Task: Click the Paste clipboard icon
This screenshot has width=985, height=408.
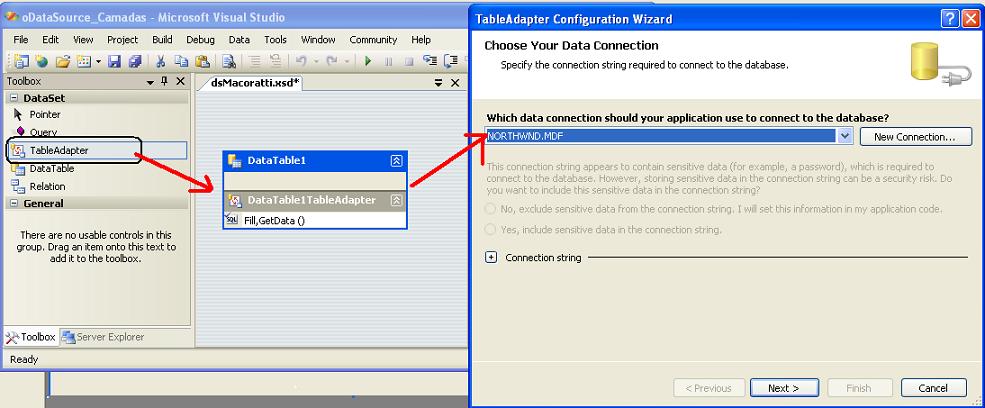Action: click(x=202, y=61)
